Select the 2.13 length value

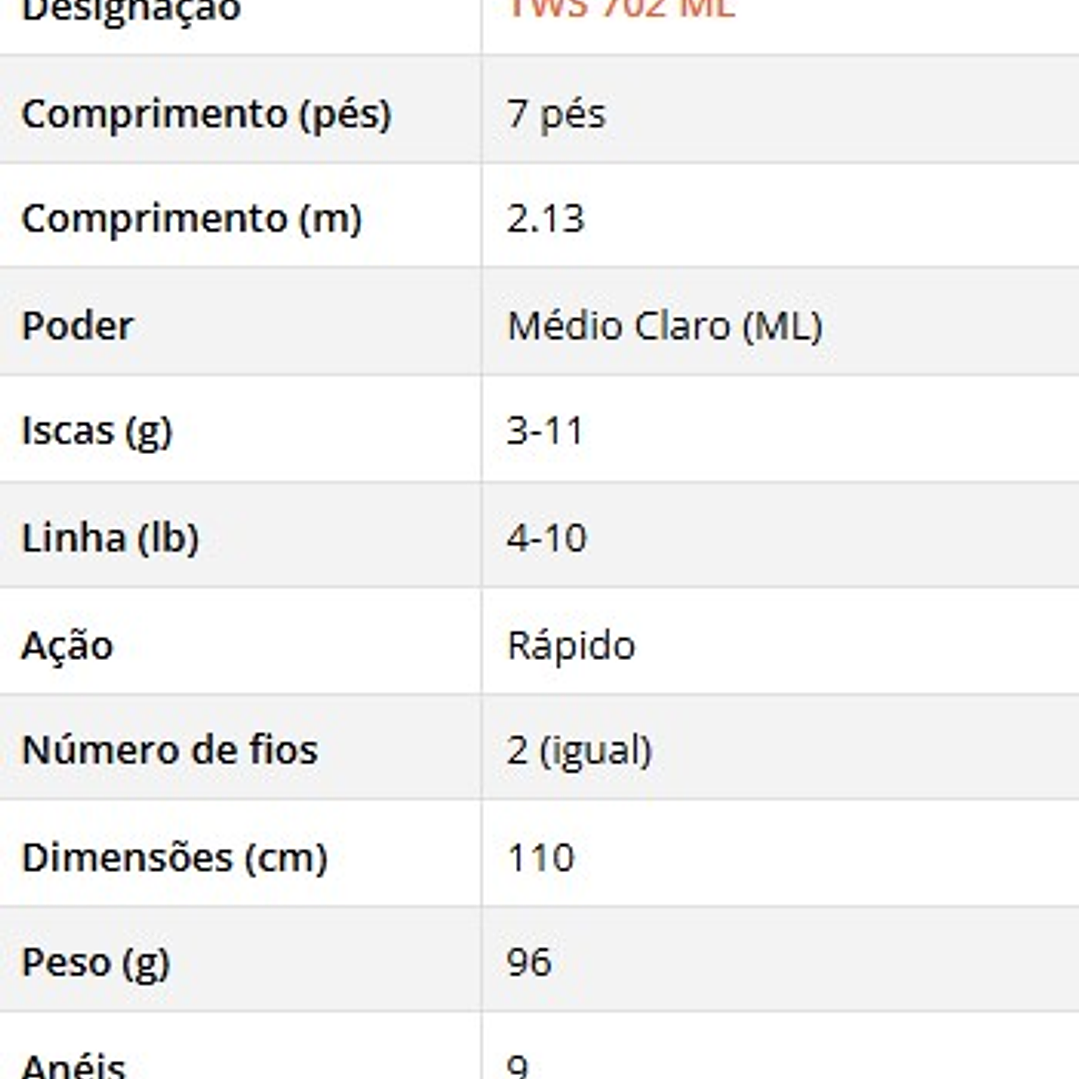545,219
